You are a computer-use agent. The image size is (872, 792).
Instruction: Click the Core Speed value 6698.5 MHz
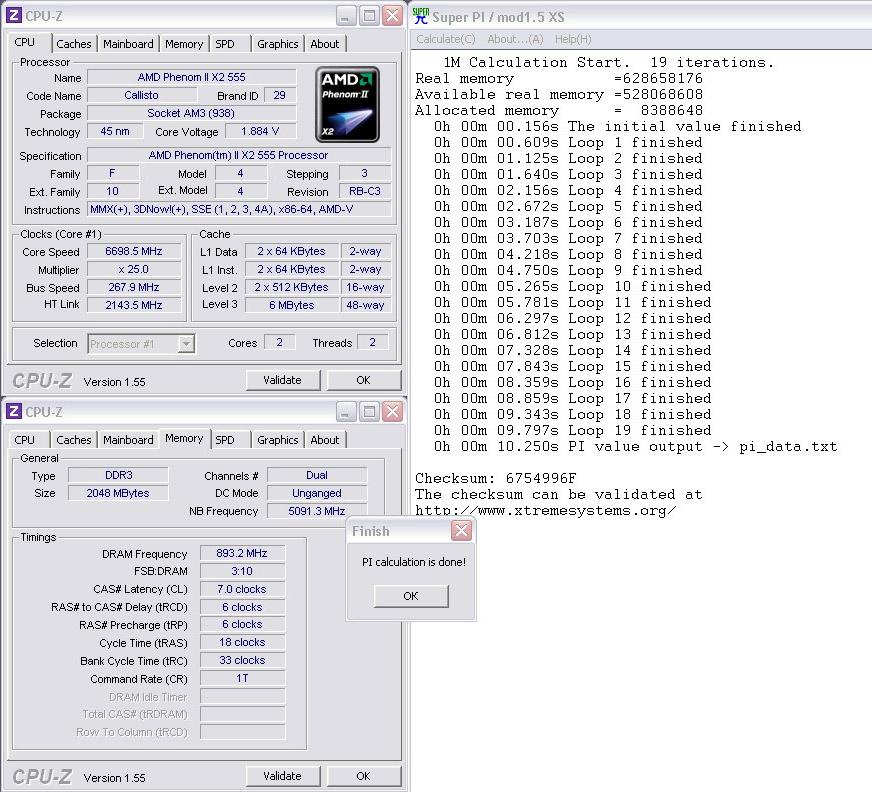pyautogui.click(x=134, y=251)
